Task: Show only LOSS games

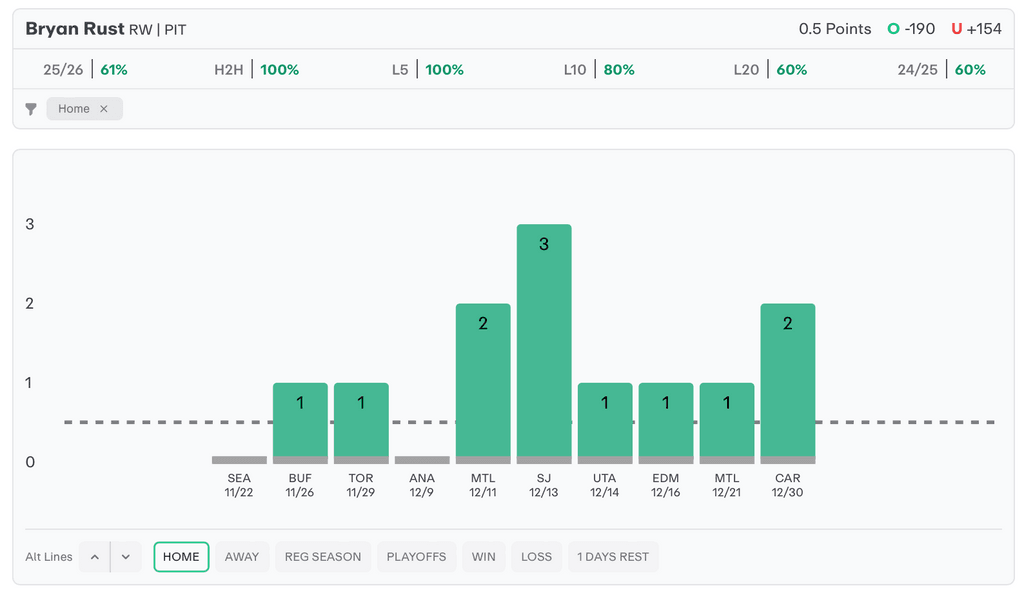Action: 536,557
